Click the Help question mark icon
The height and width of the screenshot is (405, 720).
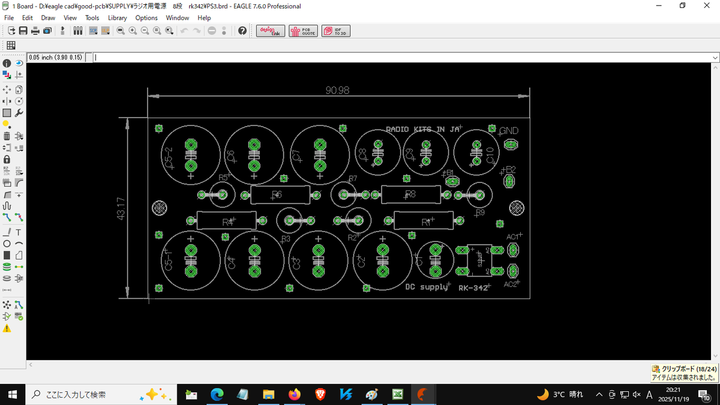[x=242, y=31]
